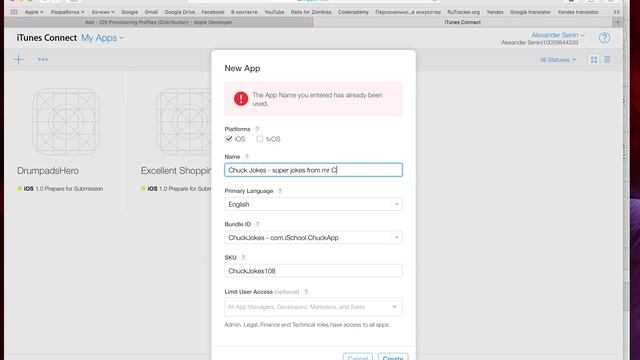Open the Качкин bookmarks folder
The width and height of the screenshot is (640, 360).
coord(103,12)
